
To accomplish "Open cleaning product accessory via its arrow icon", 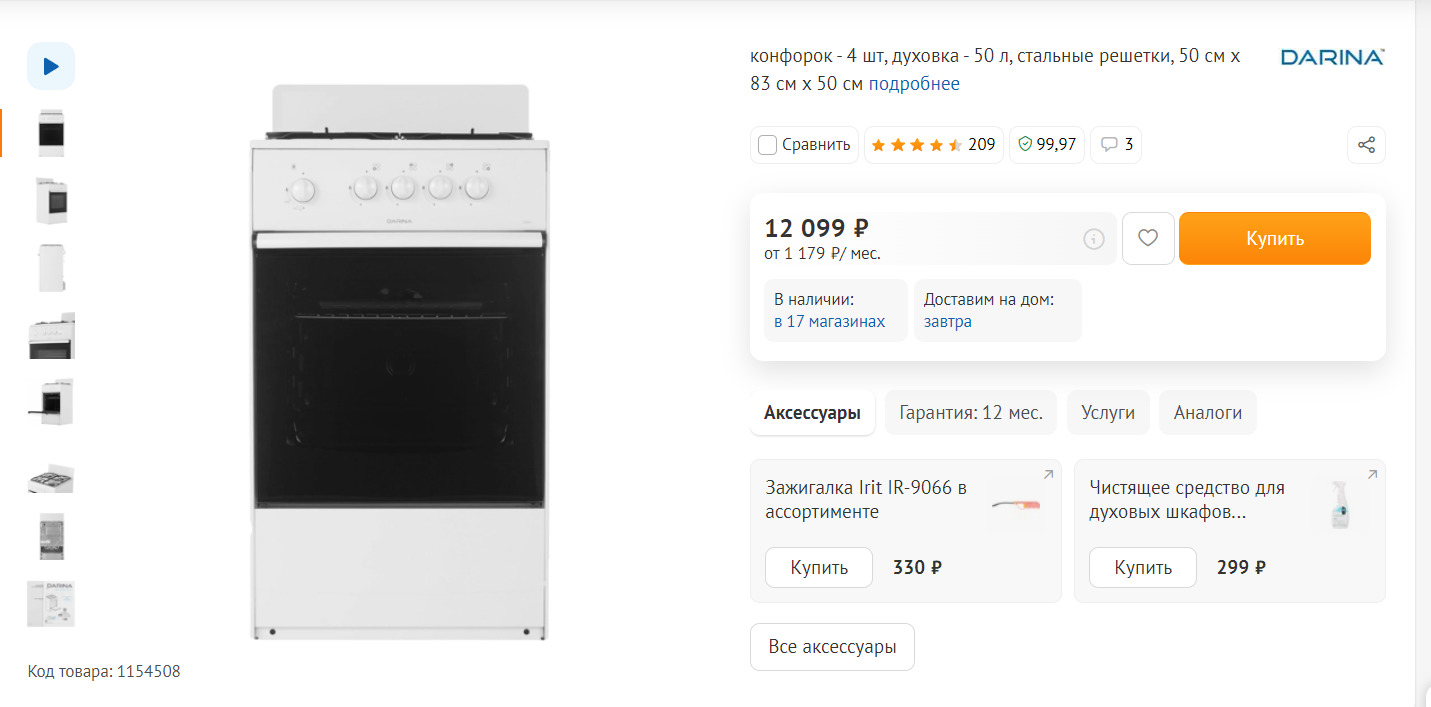I will tap(1372, 474).
